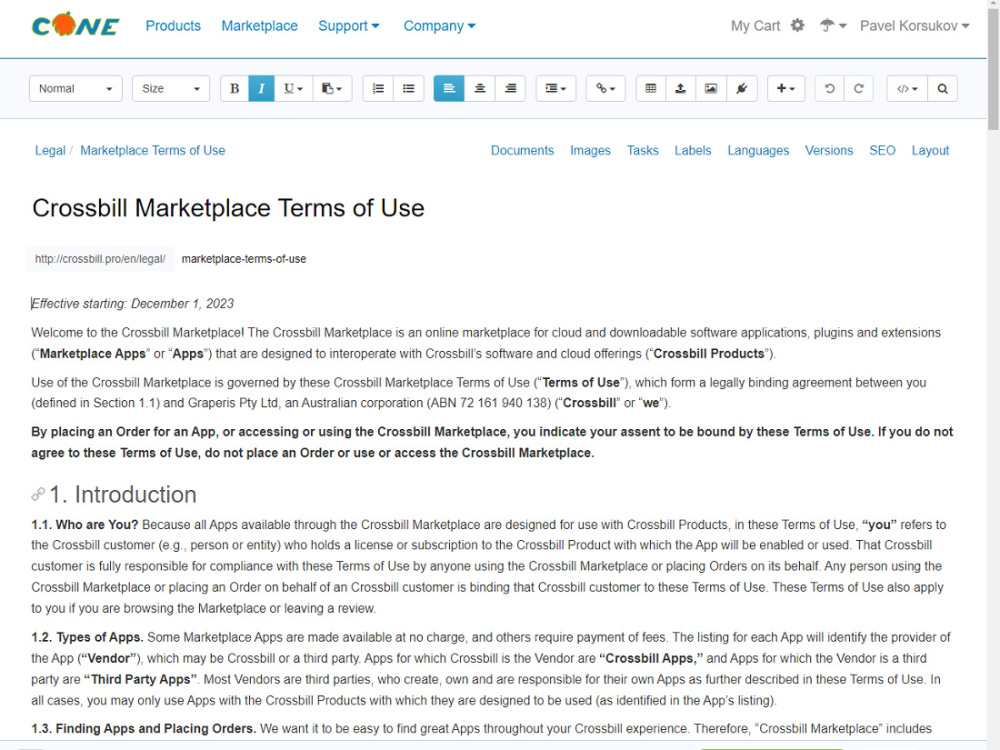The height and width of the screenshot is (750, 1000).
Task: Switch to the Images tab
Action: click(590, 151)
